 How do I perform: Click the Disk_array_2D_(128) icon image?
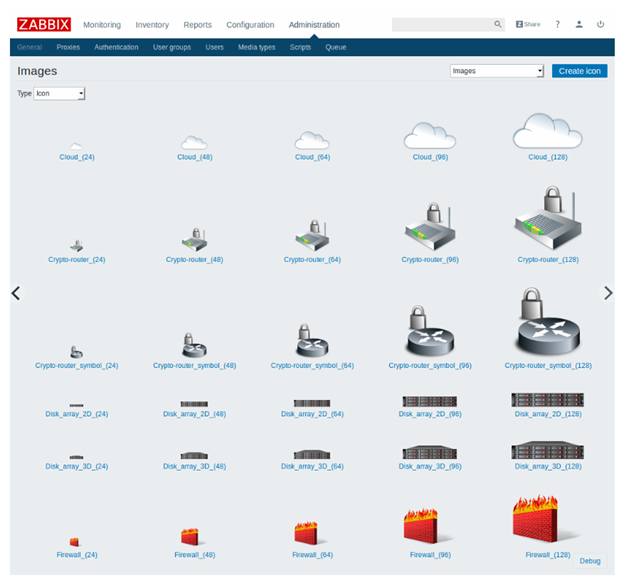(x=548, y=400)
